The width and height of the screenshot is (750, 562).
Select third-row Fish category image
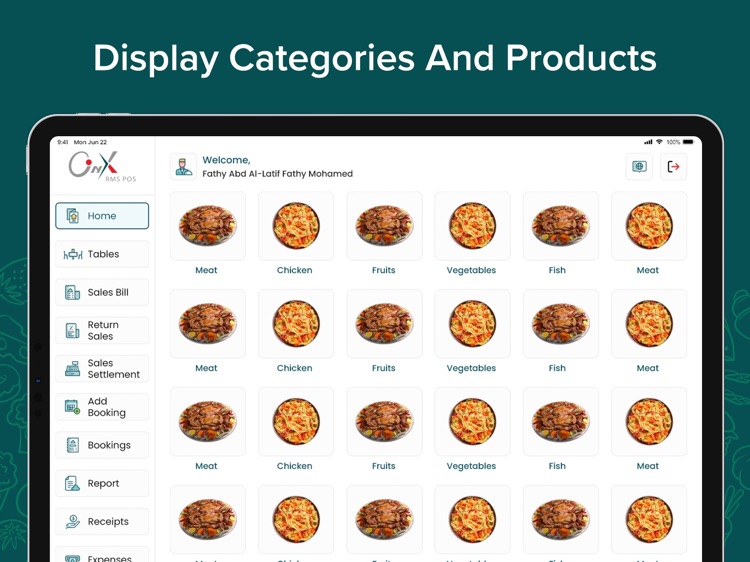pyautogui.click(x=561, y=421)
